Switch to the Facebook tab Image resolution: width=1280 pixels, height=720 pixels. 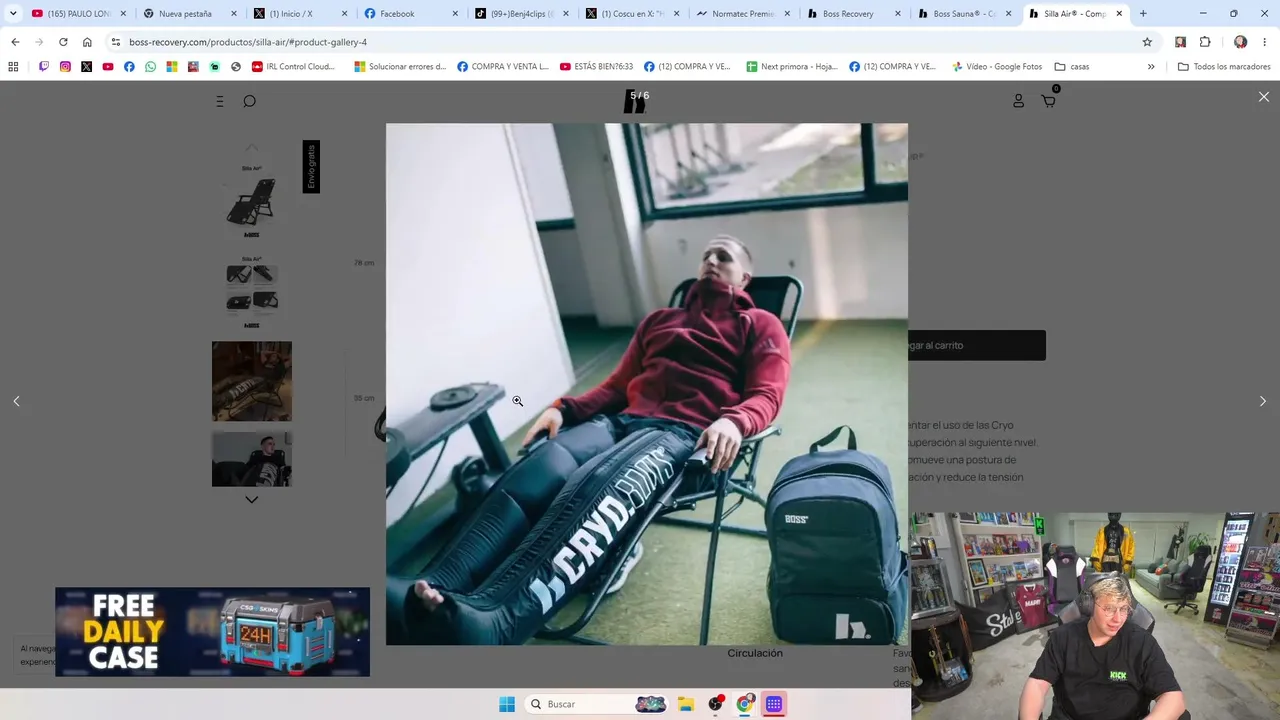click(x=410, y=14)
